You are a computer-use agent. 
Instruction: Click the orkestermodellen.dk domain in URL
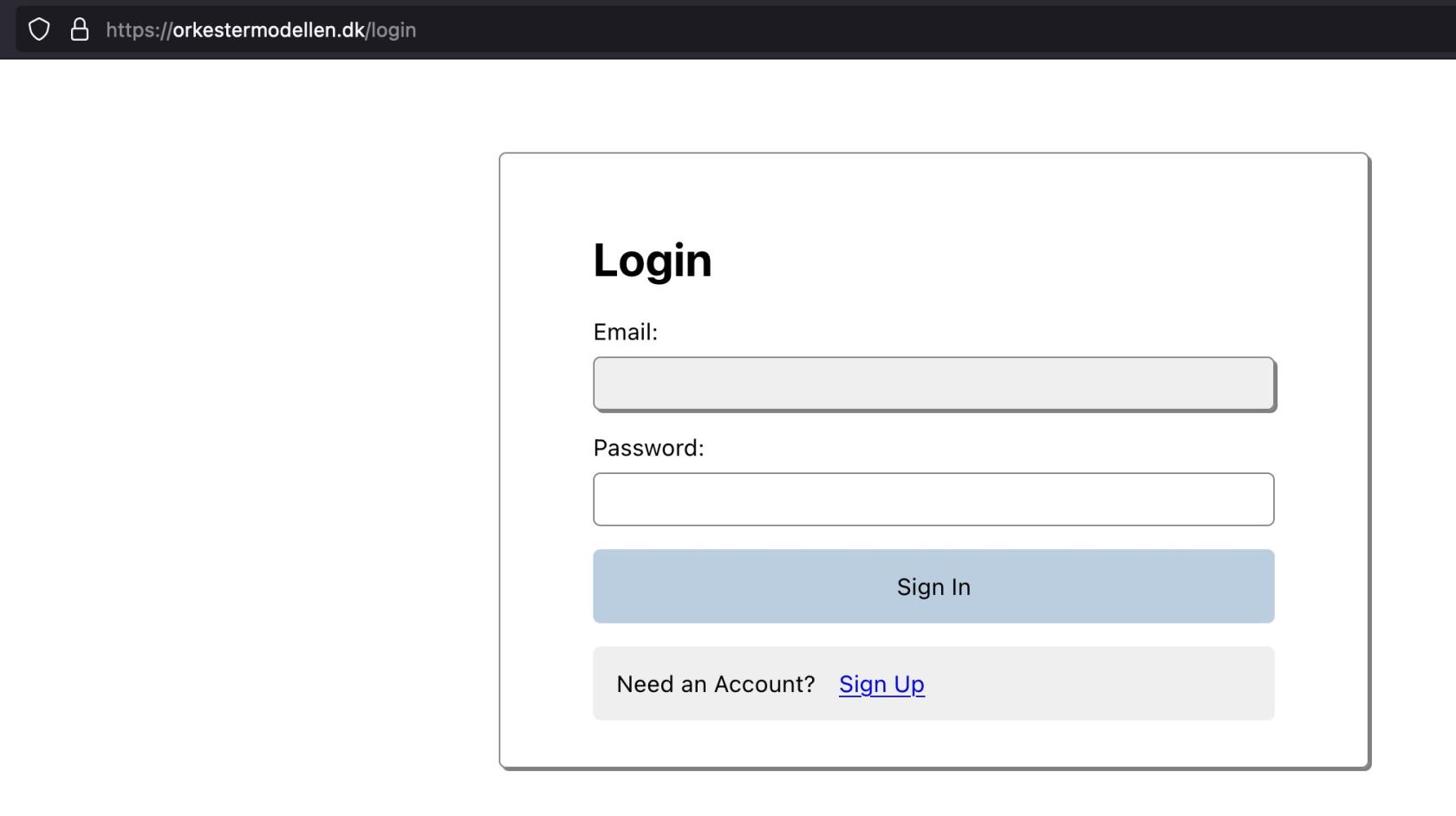click(269, 30)
